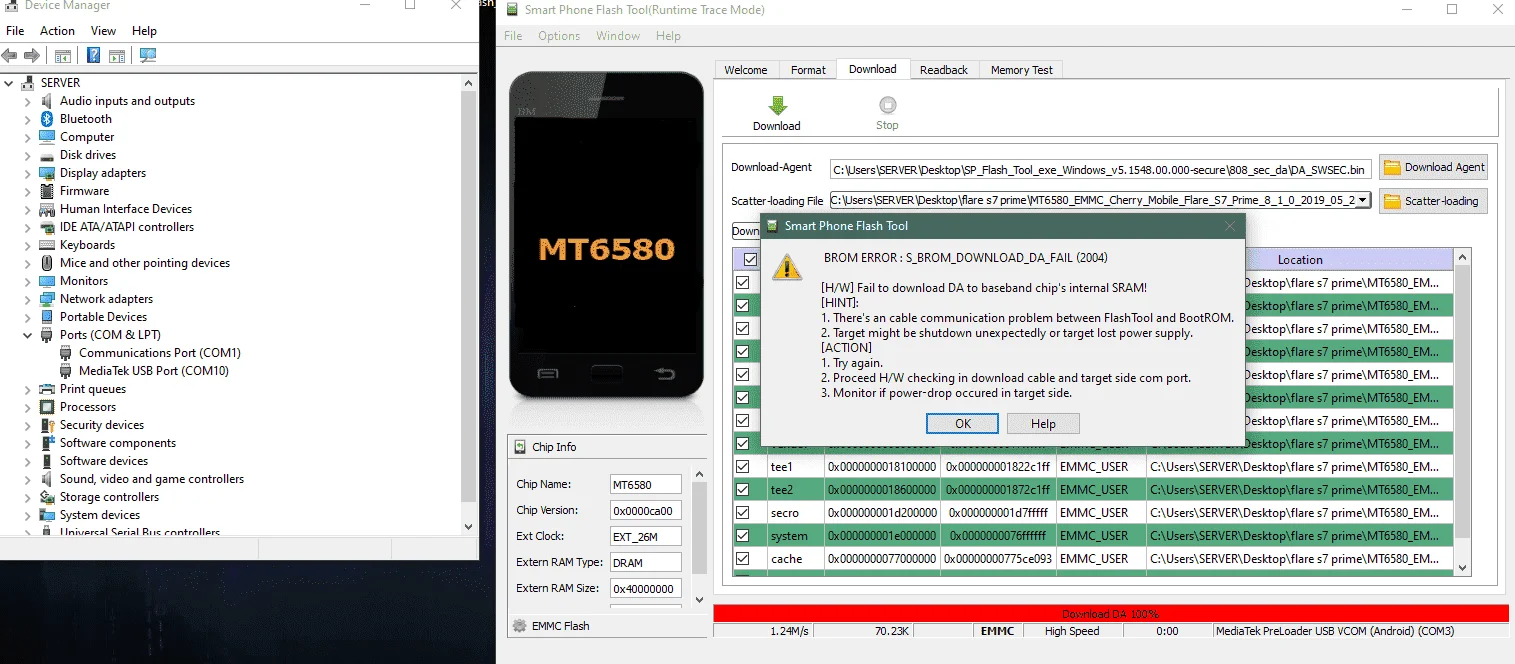The image size is (1515, 664).
Task: Select MediaTek USB Port (COM10) entry
Action: coord(154,371)
